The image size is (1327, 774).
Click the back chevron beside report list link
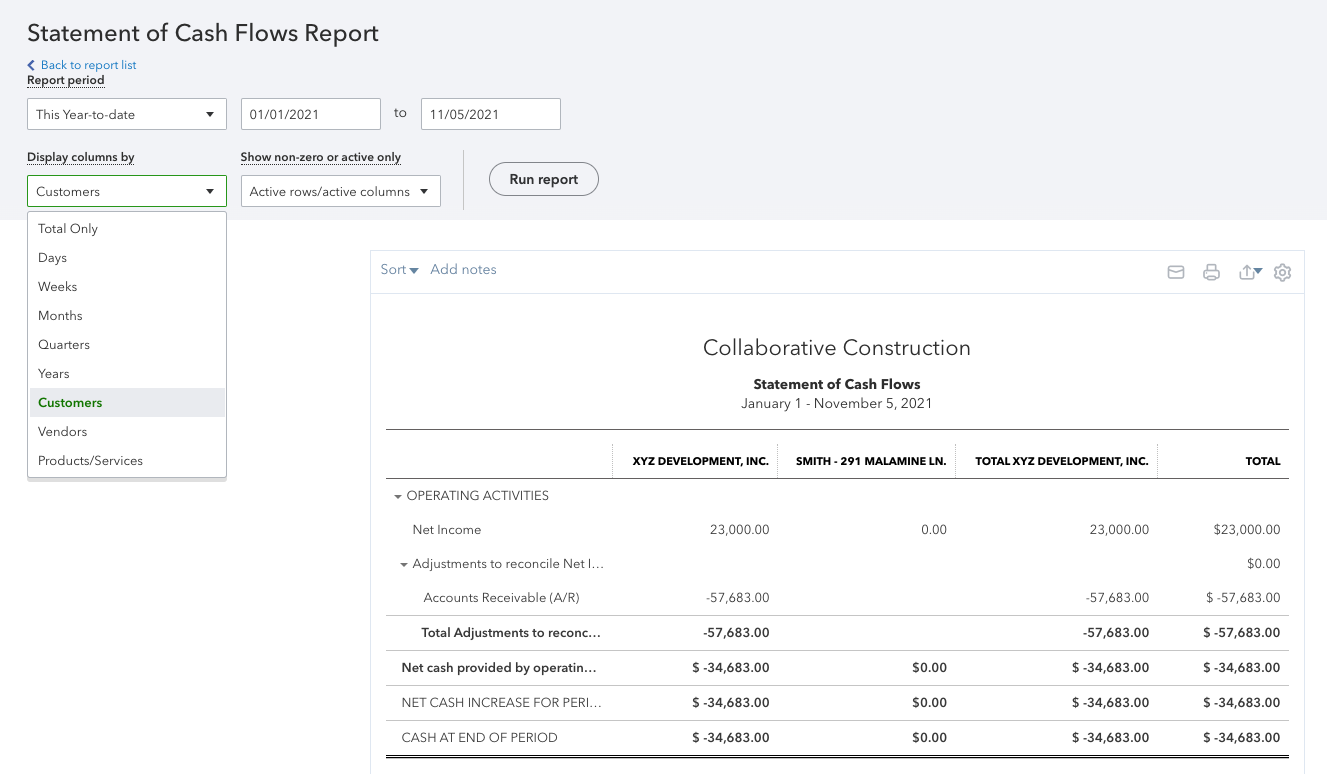coord(31,65)
